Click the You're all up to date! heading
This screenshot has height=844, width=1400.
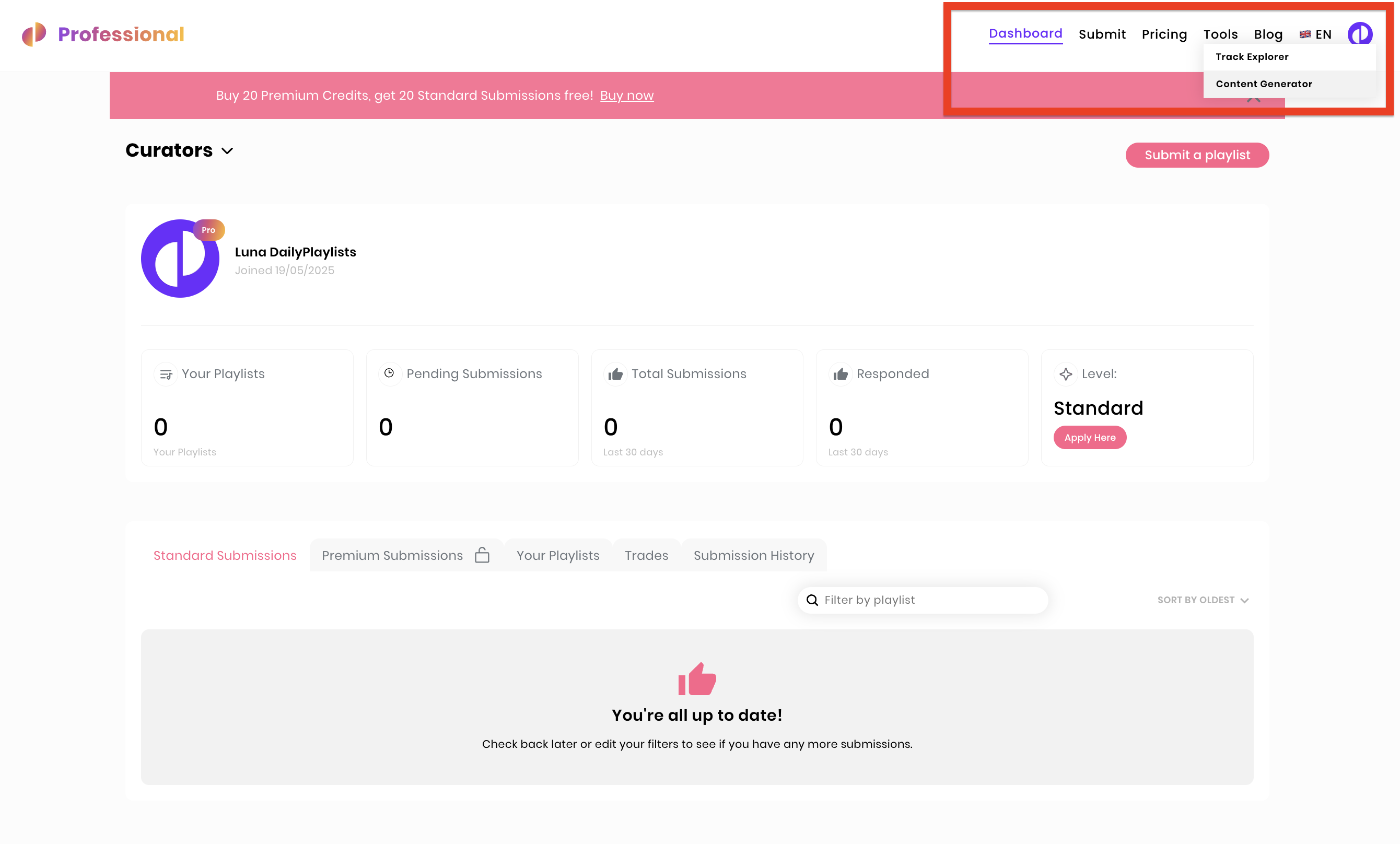click(x=696, y=715)
